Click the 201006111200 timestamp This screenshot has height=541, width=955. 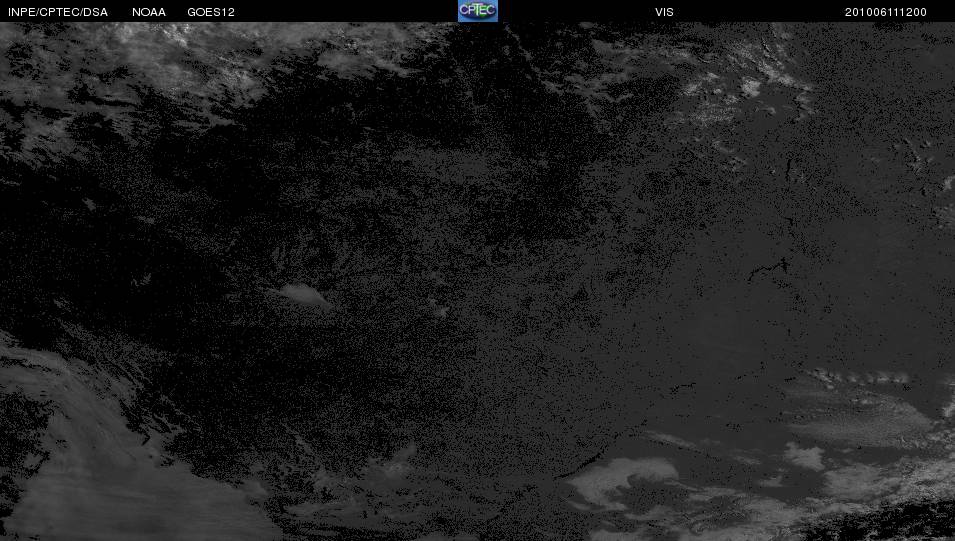(x=886, y=12)
